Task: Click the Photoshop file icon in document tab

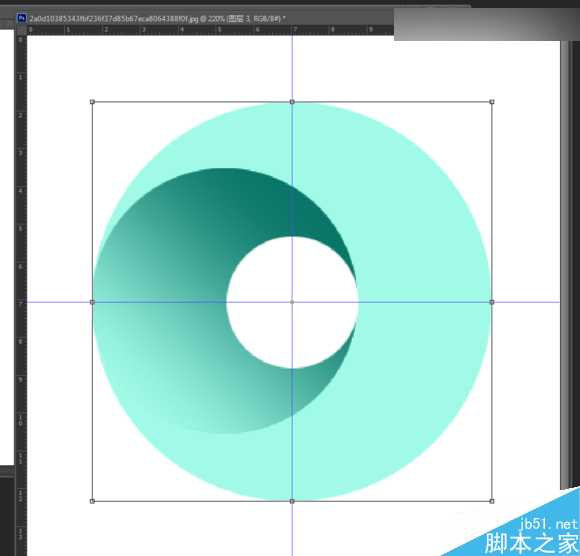Action: pyautogui.click(x=22, y=18)
